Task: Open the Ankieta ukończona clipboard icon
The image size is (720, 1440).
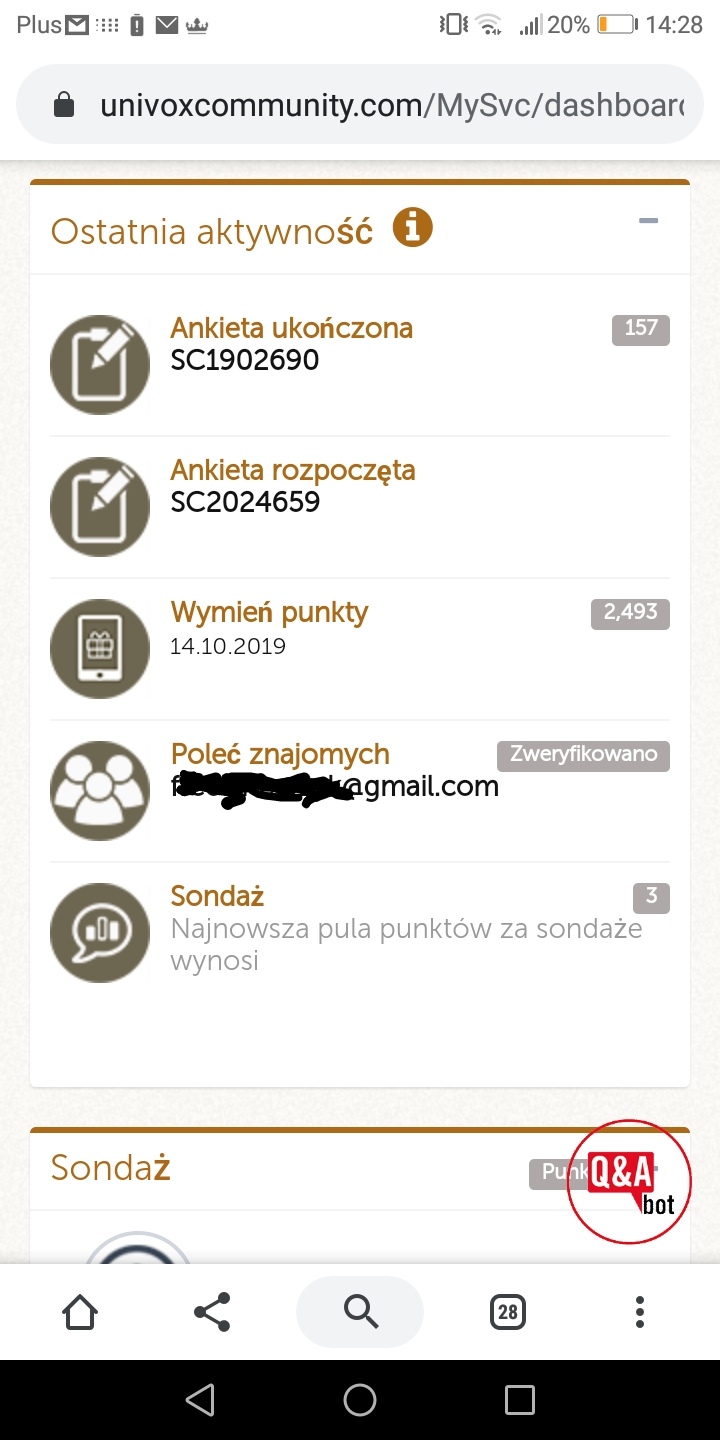Action: (100, 365)
